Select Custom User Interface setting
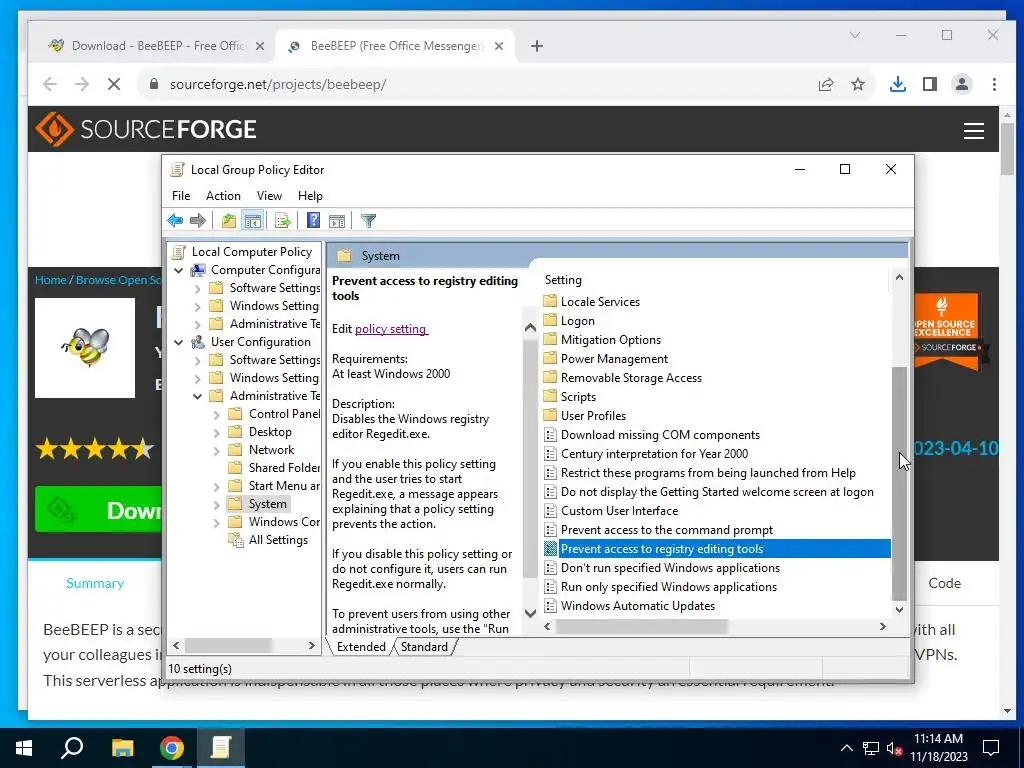This screenshot has height=768, width=1024. coord(619,511)
